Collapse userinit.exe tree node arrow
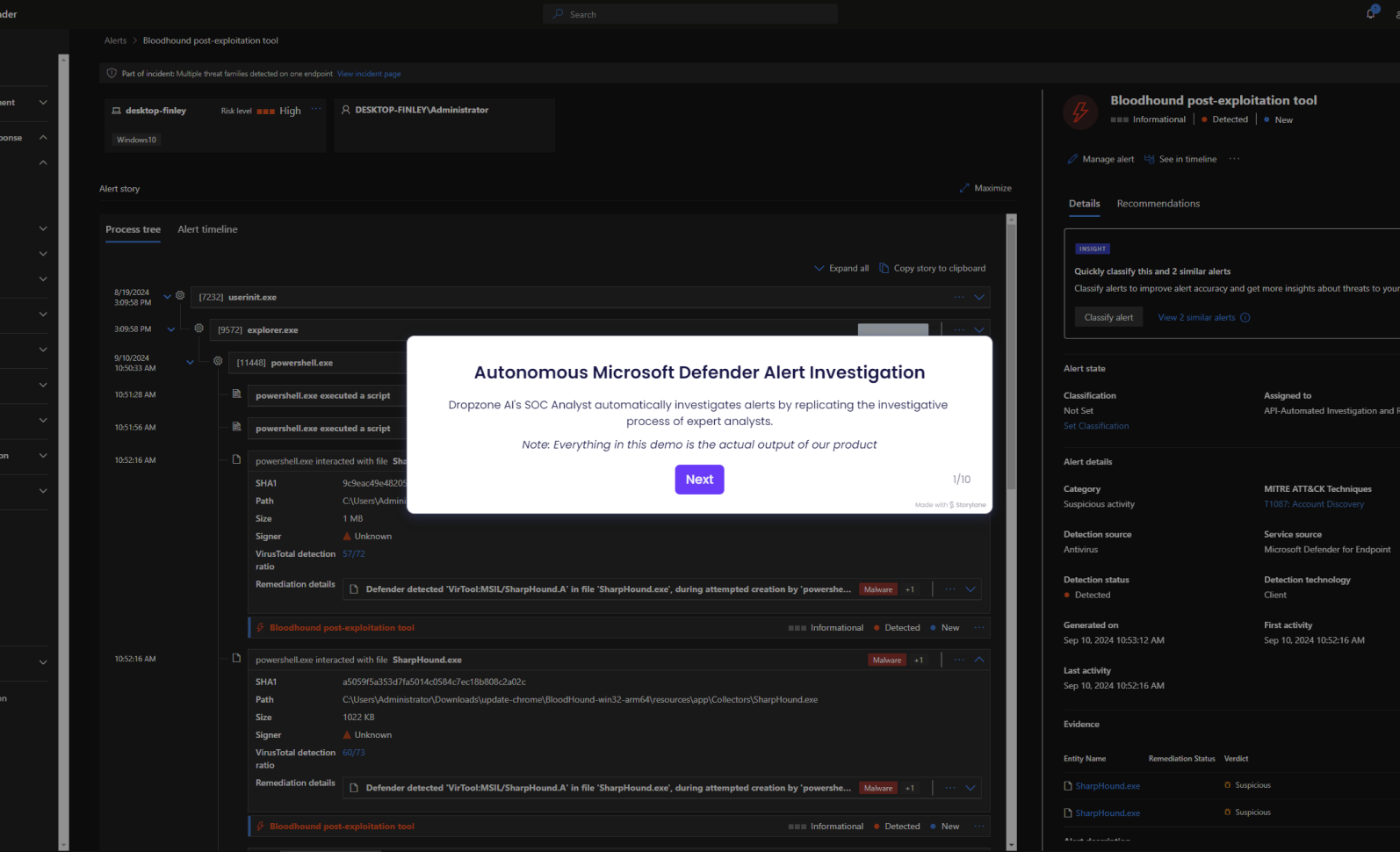Viewport: 1400px width, 852px height. (167, 297)
